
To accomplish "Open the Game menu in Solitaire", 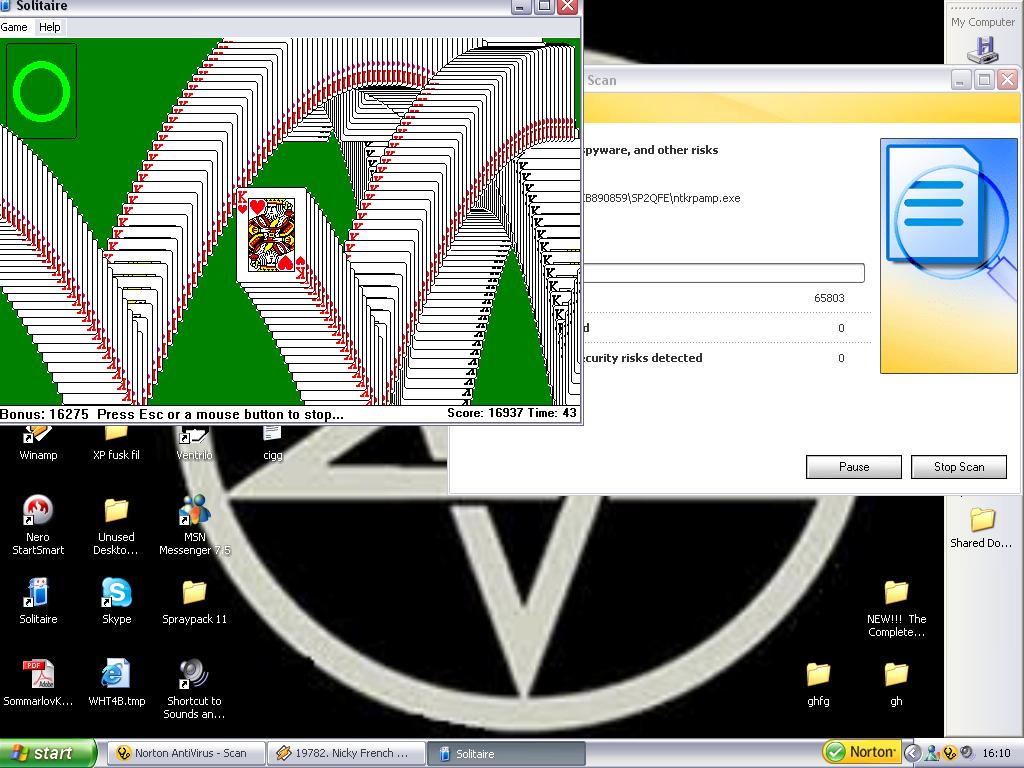I will [14, 27].
